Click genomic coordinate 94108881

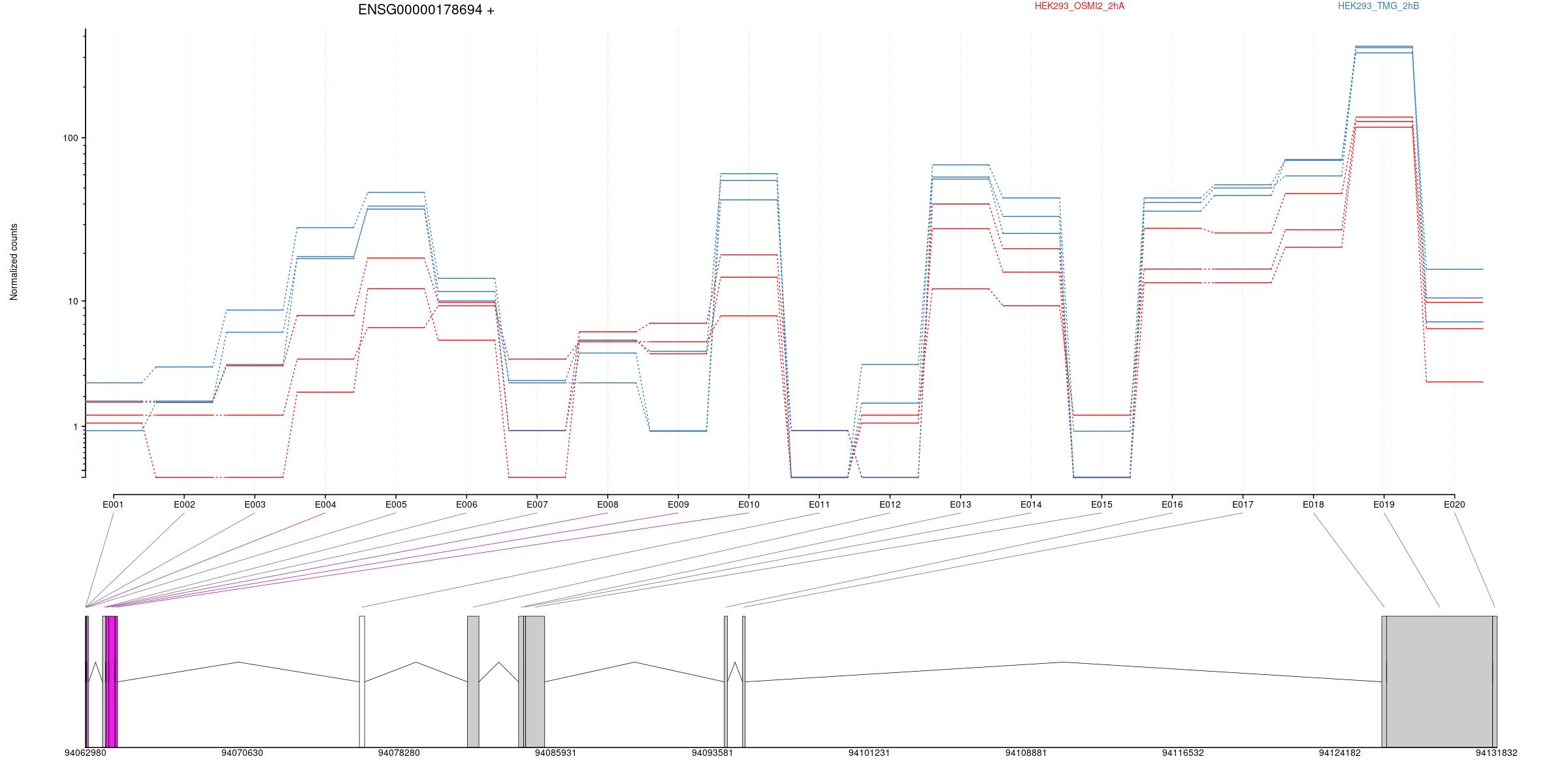point(1026,753)
